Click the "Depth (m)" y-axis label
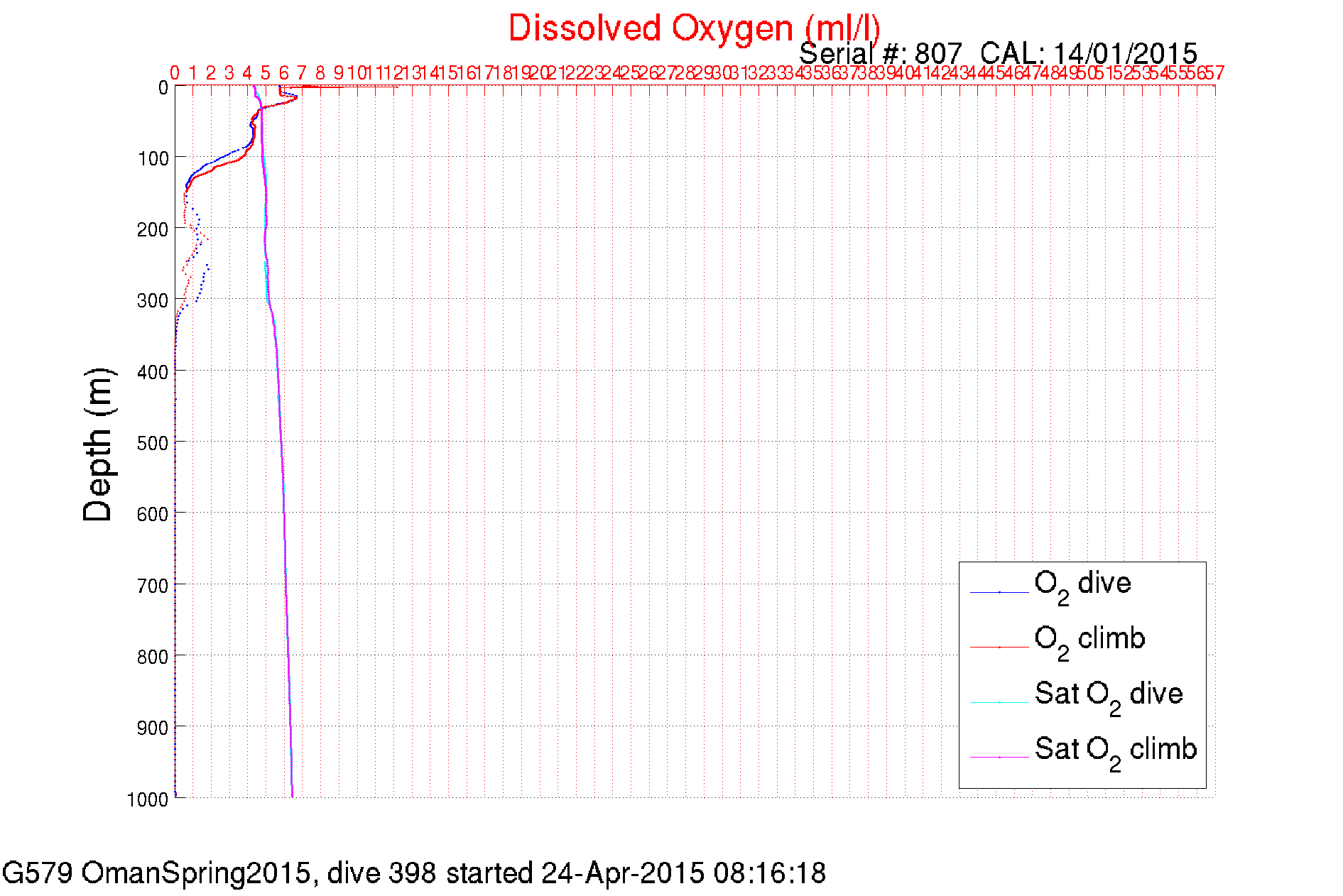Viewport: 1343px width, 896px height. [x=98, y=445]
